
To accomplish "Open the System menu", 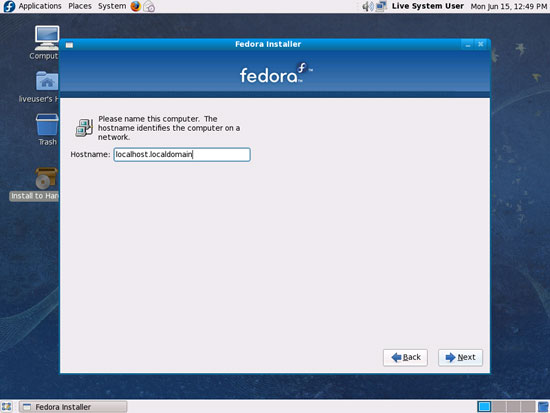I will pos(112,6).
